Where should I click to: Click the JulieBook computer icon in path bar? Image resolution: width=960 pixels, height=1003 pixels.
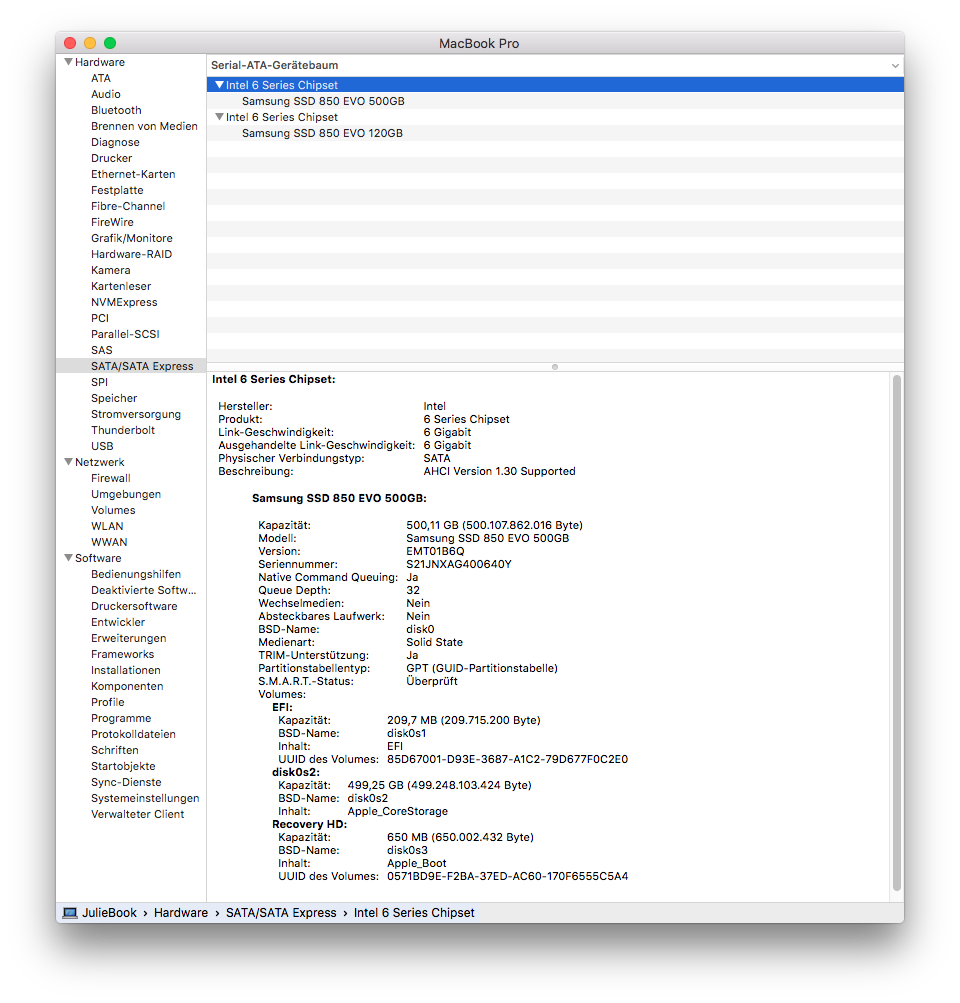[x=70, y=913]
